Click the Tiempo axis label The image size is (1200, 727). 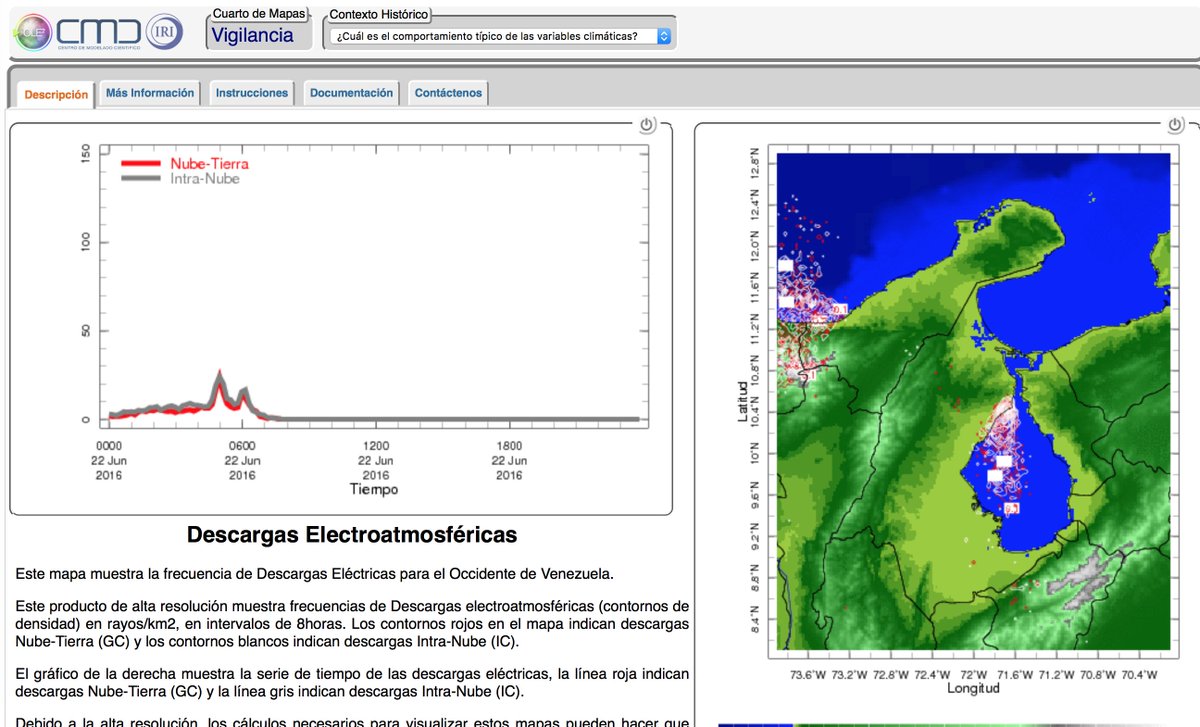click(373, 490)
